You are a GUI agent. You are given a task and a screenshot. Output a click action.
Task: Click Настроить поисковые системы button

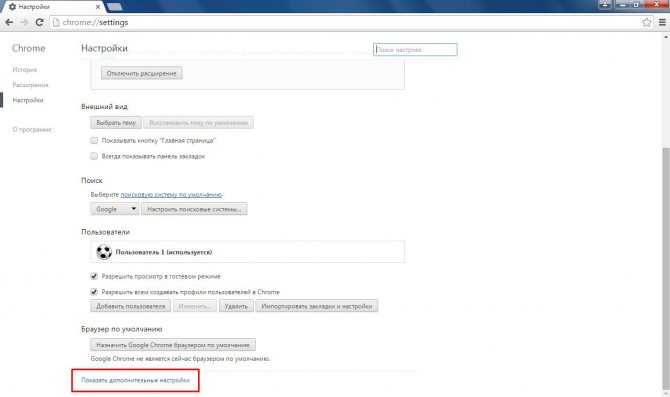194,209
